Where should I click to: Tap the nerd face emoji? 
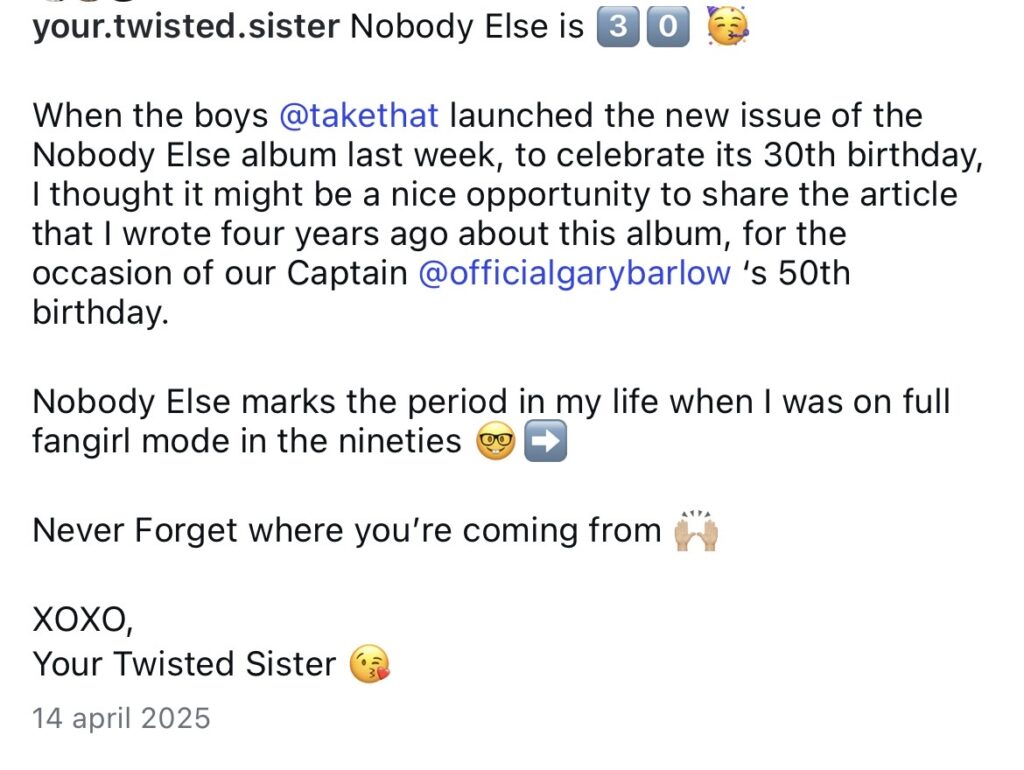click(x=495, y=441)
